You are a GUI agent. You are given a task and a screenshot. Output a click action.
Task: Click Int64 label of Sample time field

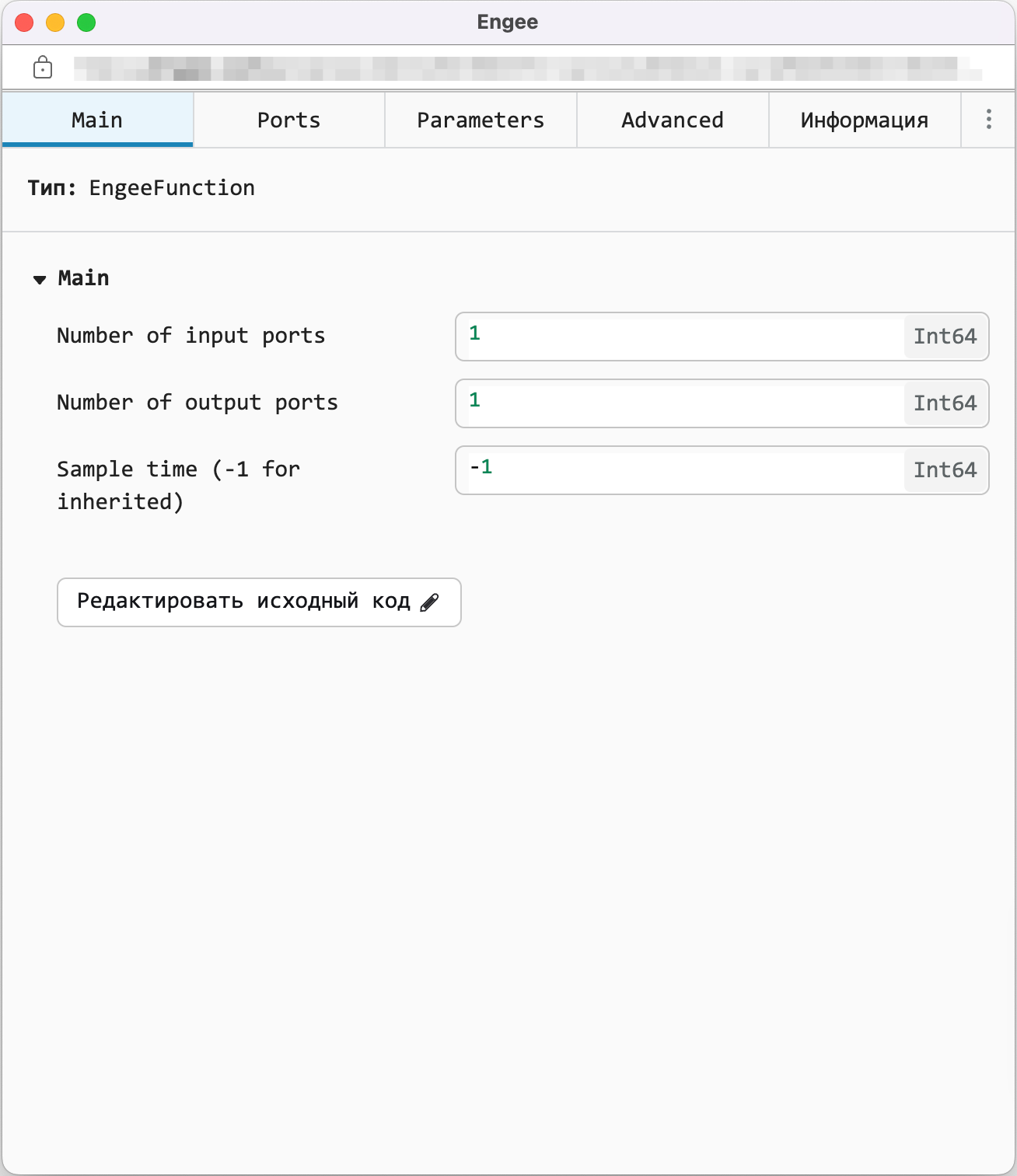(945, 470)
